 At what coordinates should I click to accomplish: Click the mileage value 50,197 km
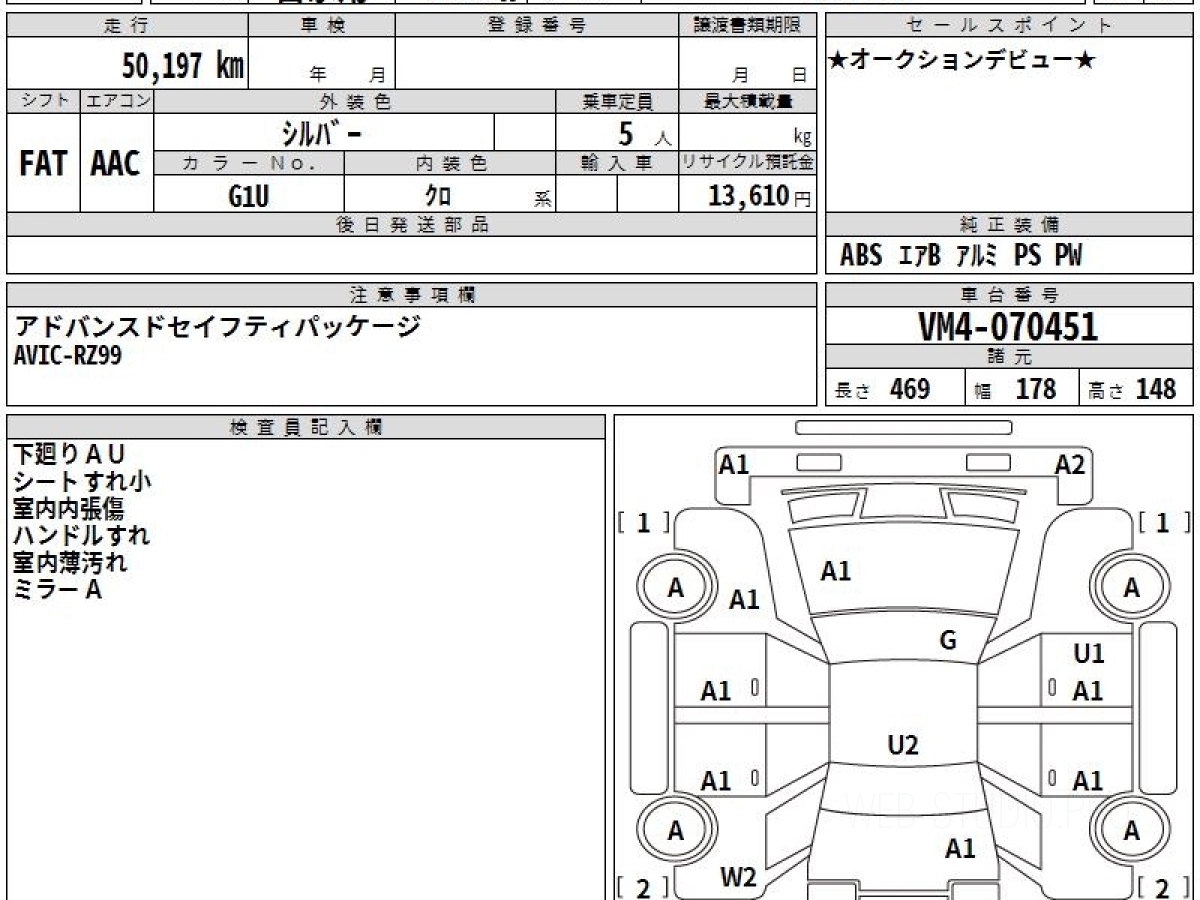[x=183, y=66]
